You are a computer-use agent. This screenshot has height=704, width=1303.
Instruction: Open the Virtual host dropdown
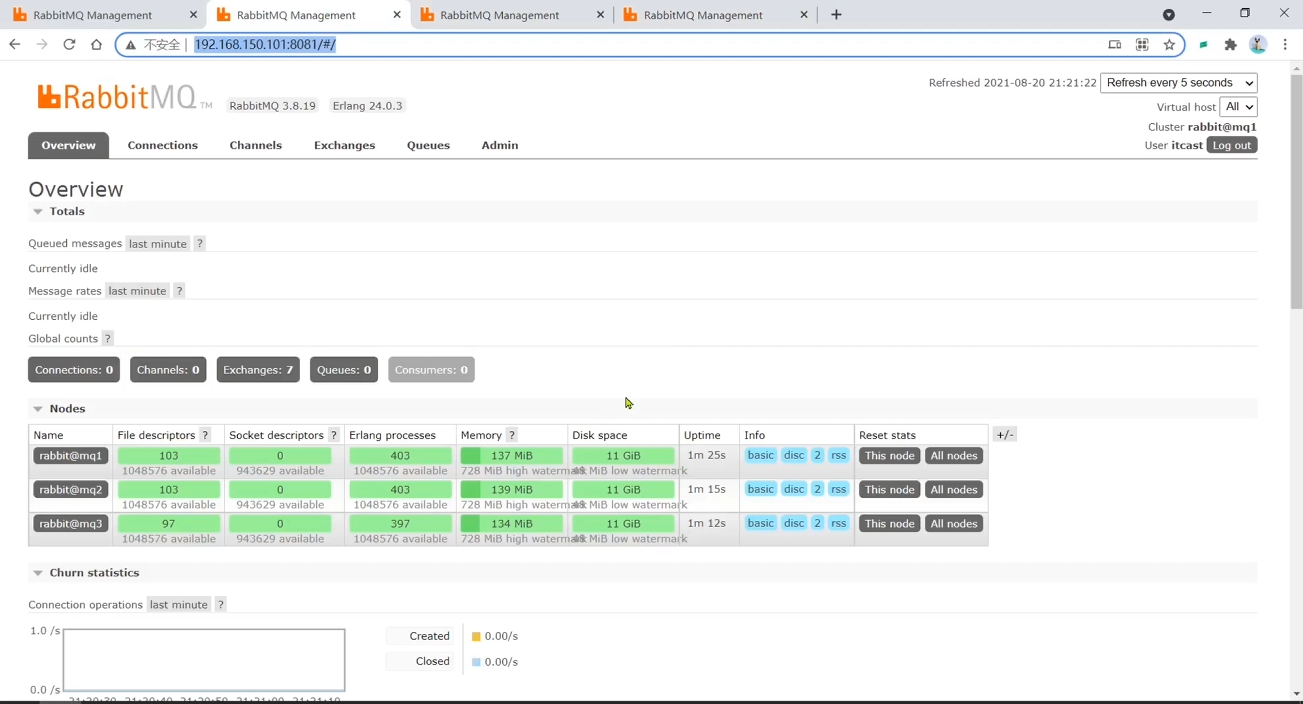point(1238,107)
